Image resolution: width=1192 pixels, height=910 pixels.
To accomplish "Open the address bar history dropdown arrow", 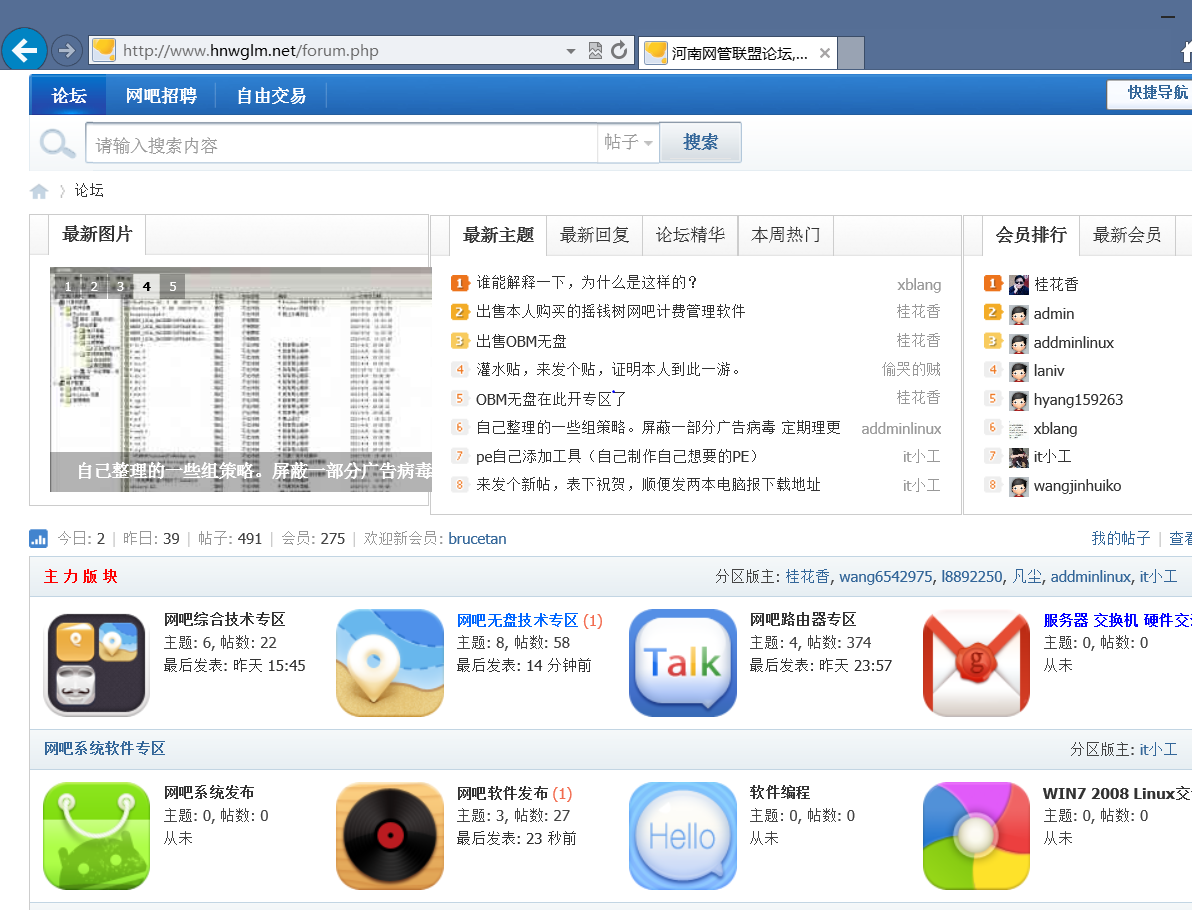I will tap(571, 51).
